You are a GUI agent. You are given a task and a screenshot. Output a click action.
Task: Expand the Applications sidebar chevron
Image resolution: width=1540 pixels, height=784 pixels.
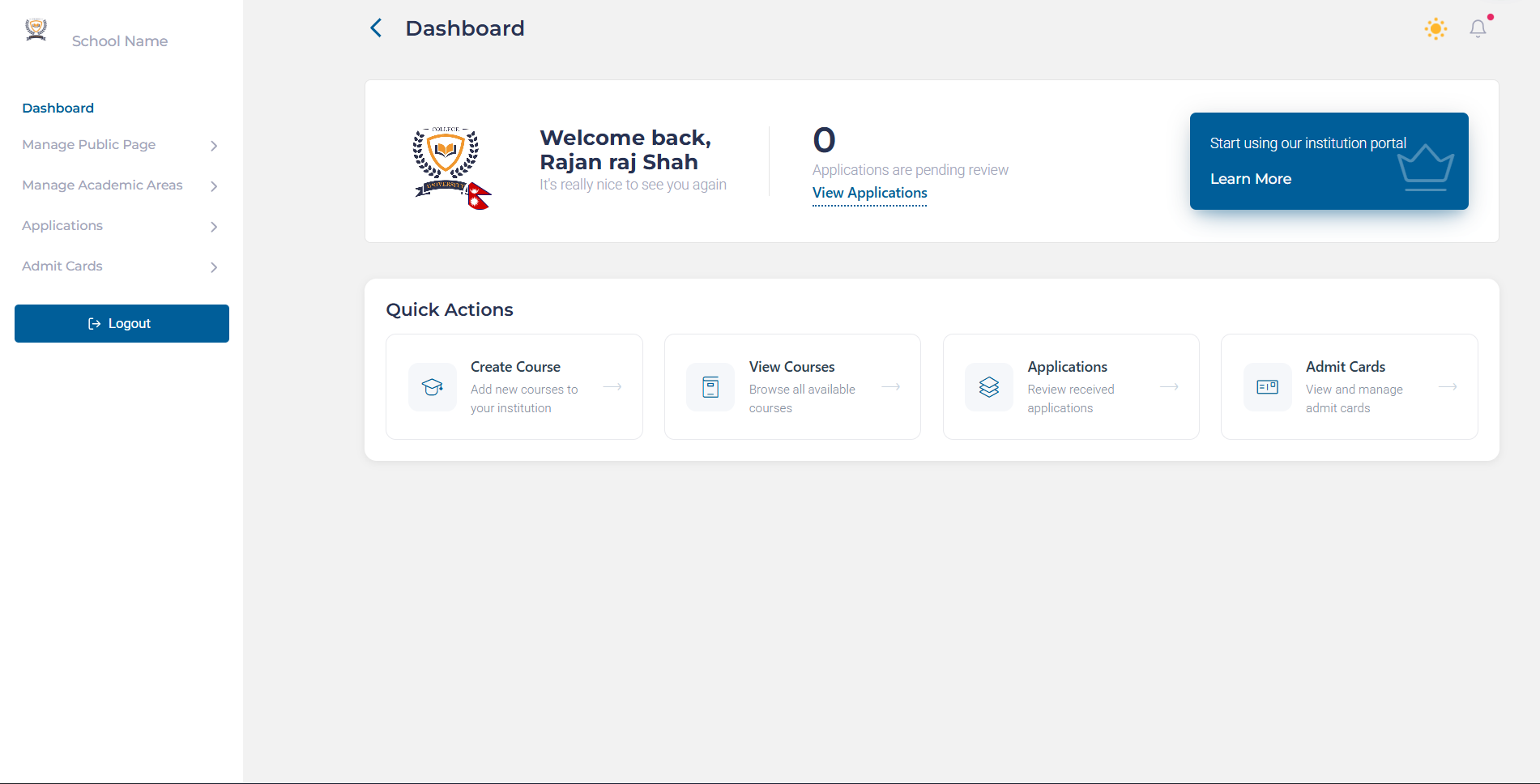pyautogui.click(x=214, y=227)
